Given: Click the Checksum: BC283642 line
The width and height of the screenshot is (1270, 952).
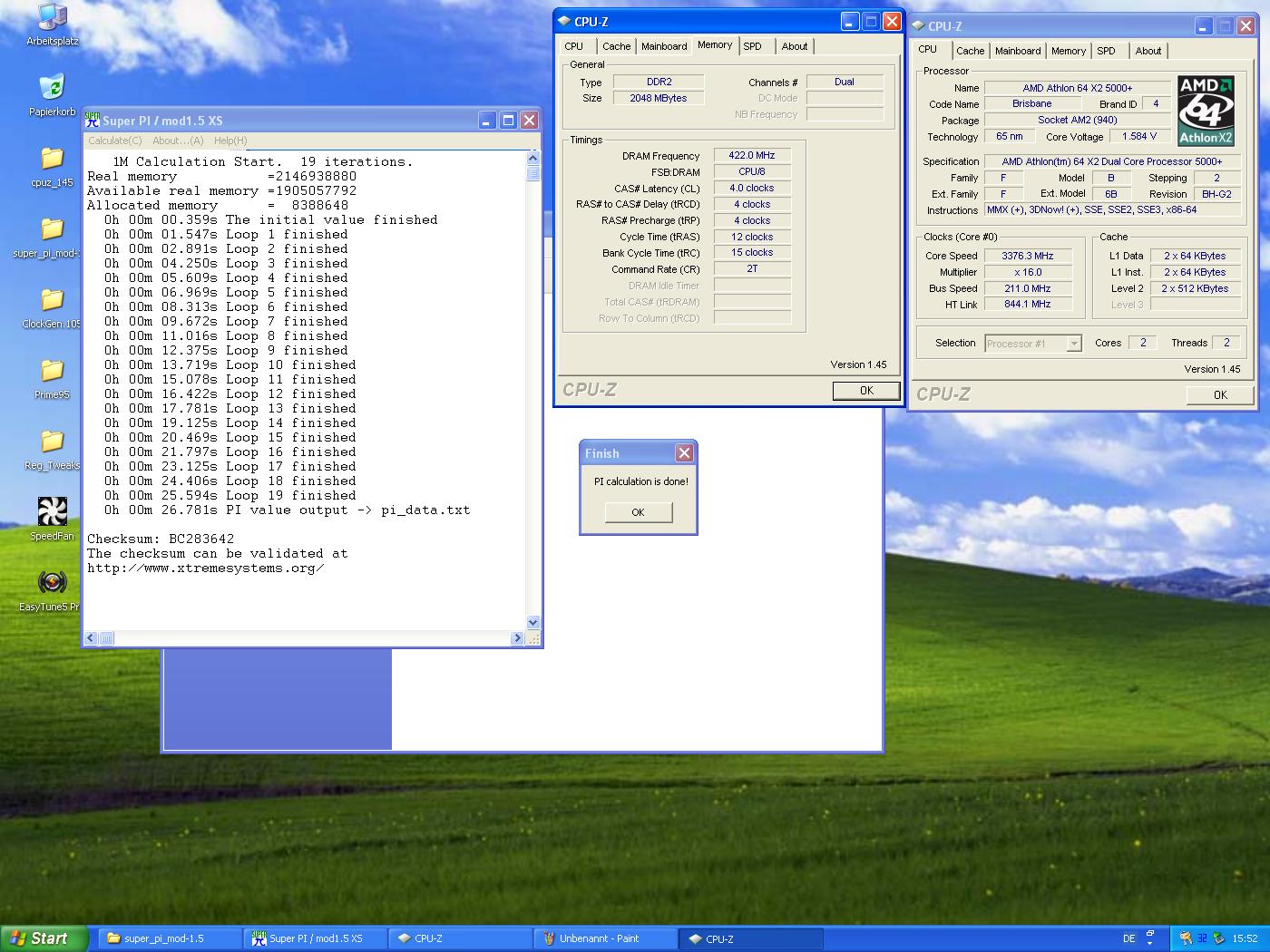Looking at the screenshot, I should click(x=161, y=539).
